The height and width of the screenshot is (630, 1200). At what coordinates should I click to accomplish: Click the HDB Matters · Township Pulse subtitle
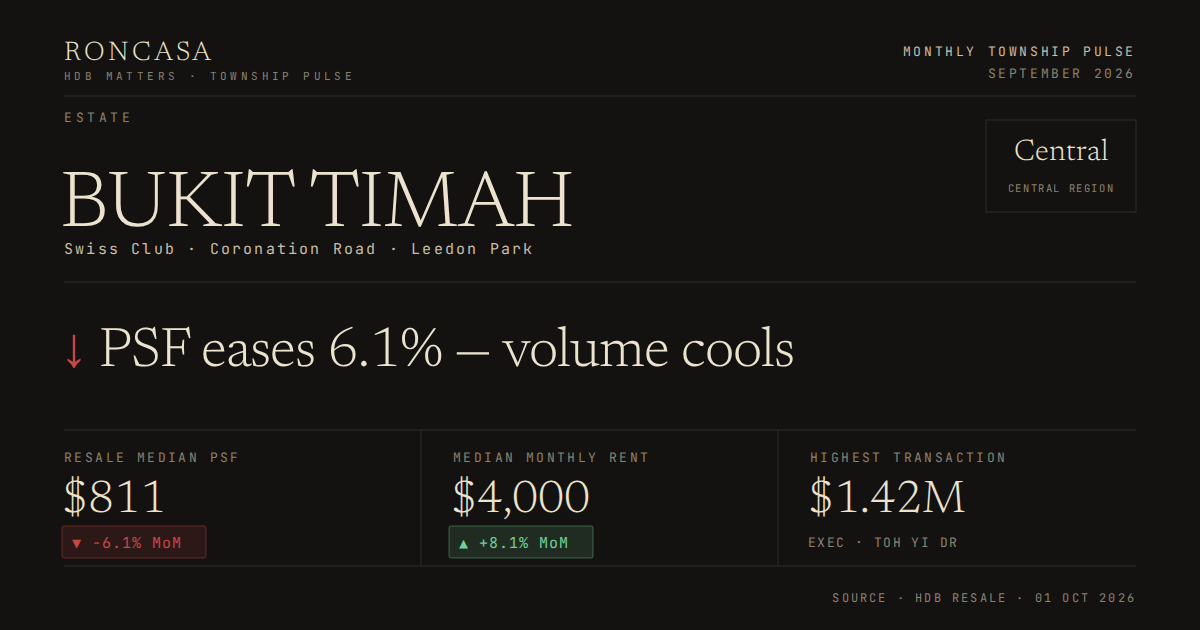209,76
